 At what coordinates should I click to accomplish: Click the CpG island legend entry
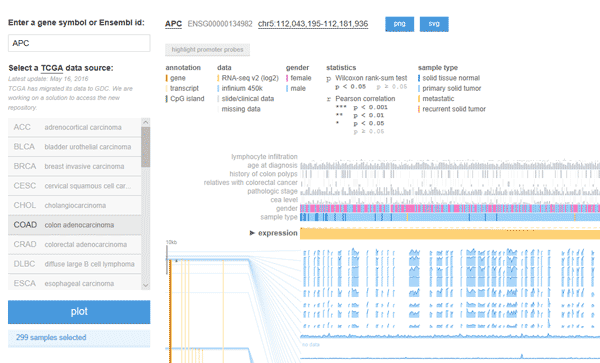click(x=185, y=99)
